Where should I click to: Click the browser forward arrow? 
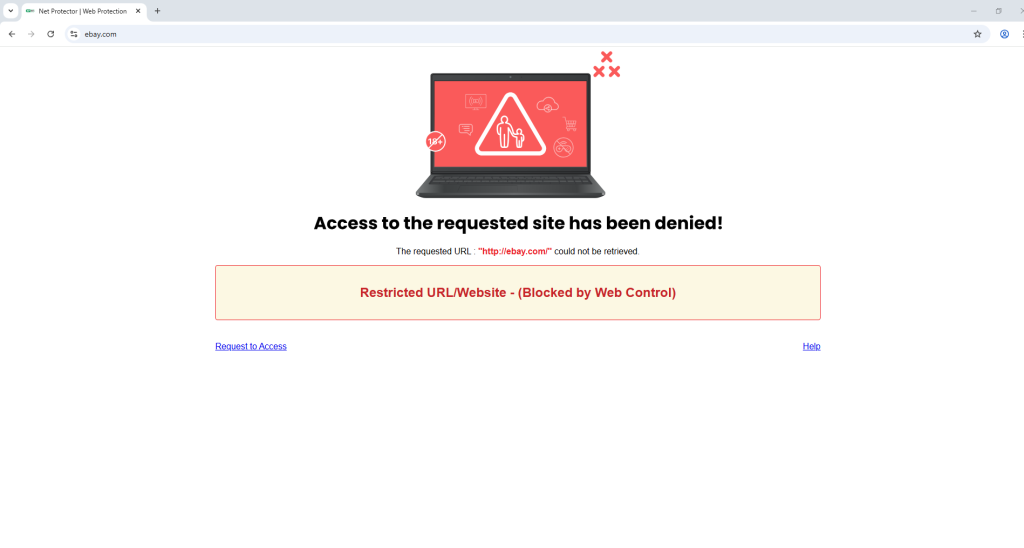coord(31,34)
